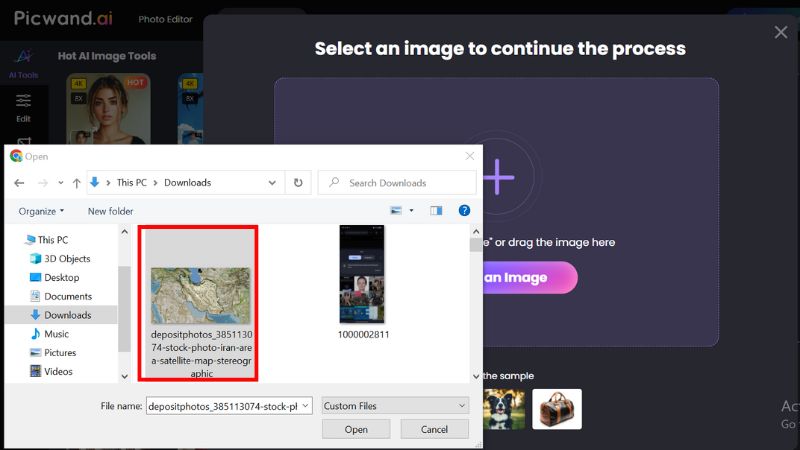Screen dimensions: 800x450
Task: Go up one folder level with the Up arrow
Action: (x=76, y=183)
